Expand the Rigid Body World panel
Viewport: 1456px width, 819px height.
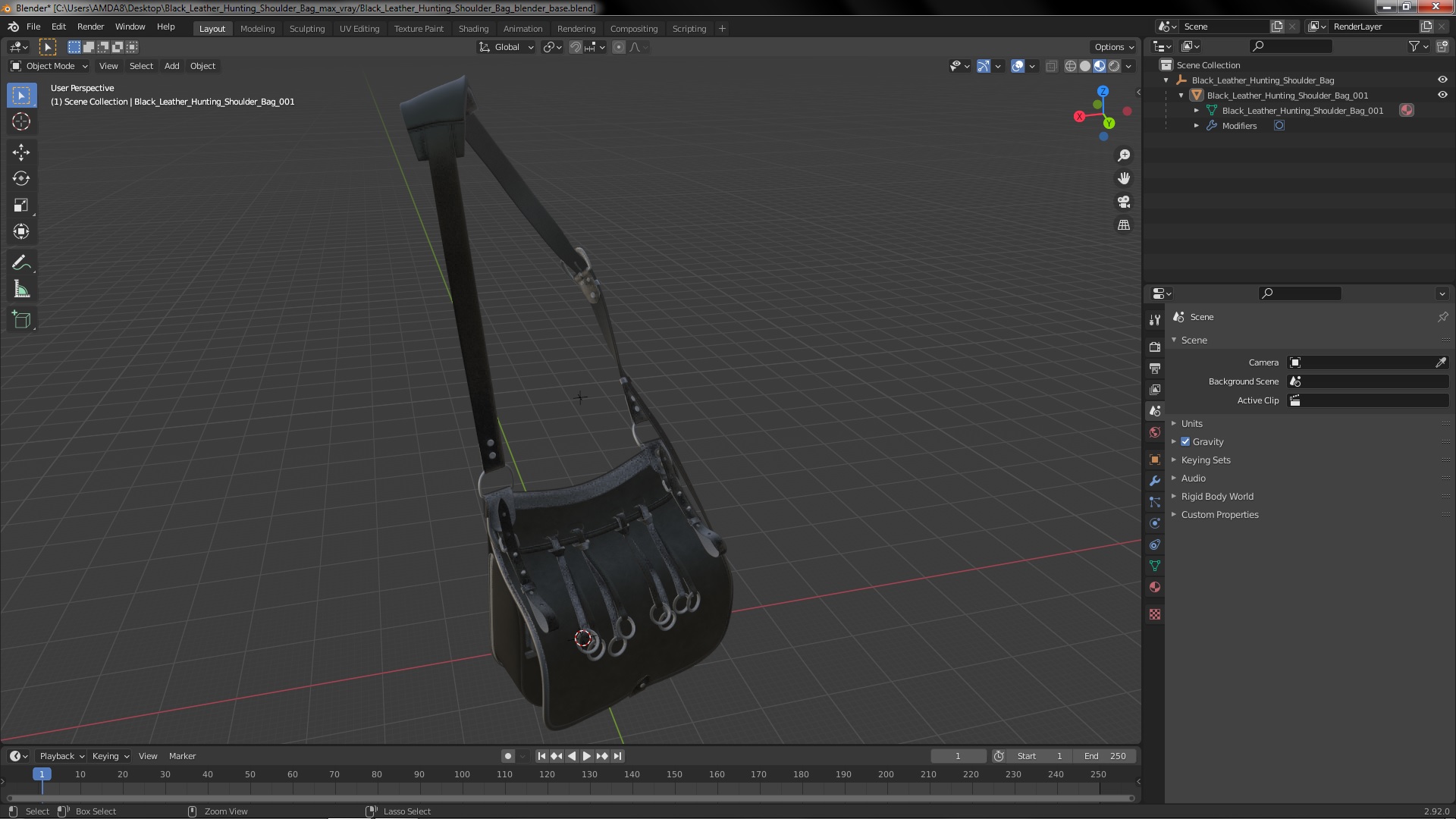coord(1216,496)
